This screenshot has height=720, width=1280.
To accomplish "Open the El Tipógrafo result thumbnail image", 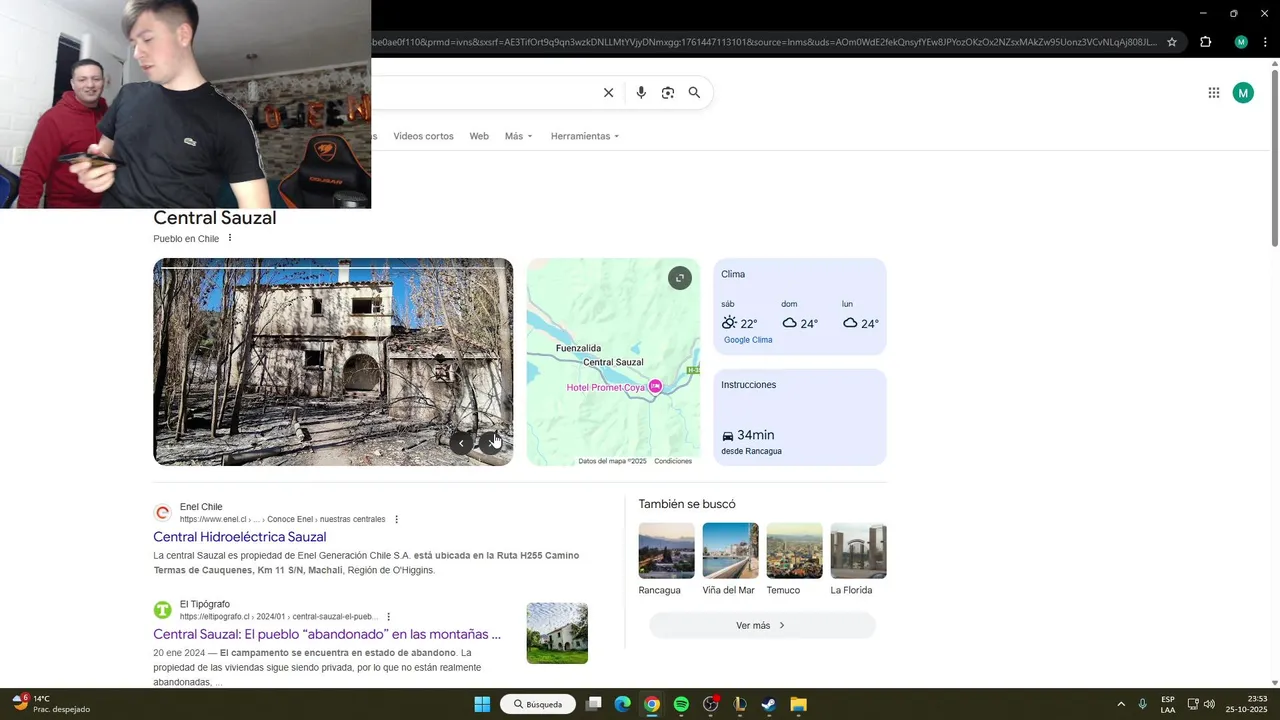I will (x=557, y=633).
